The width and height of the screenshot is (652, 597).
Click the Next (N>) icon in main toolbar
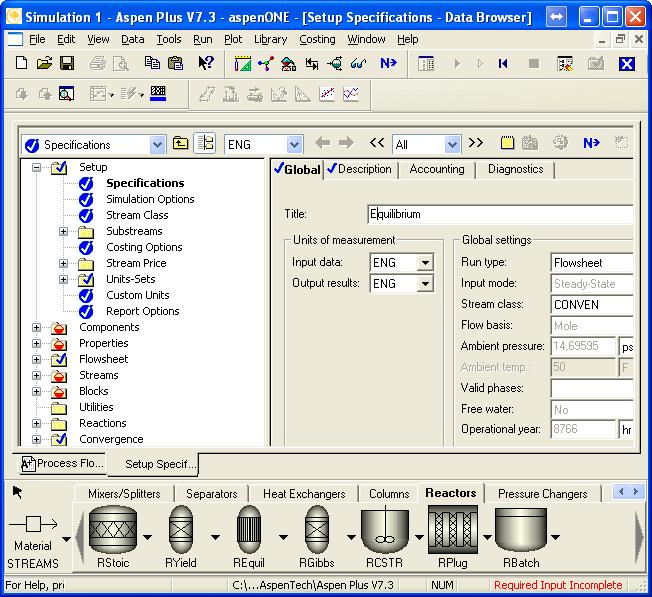pos(388,63)
